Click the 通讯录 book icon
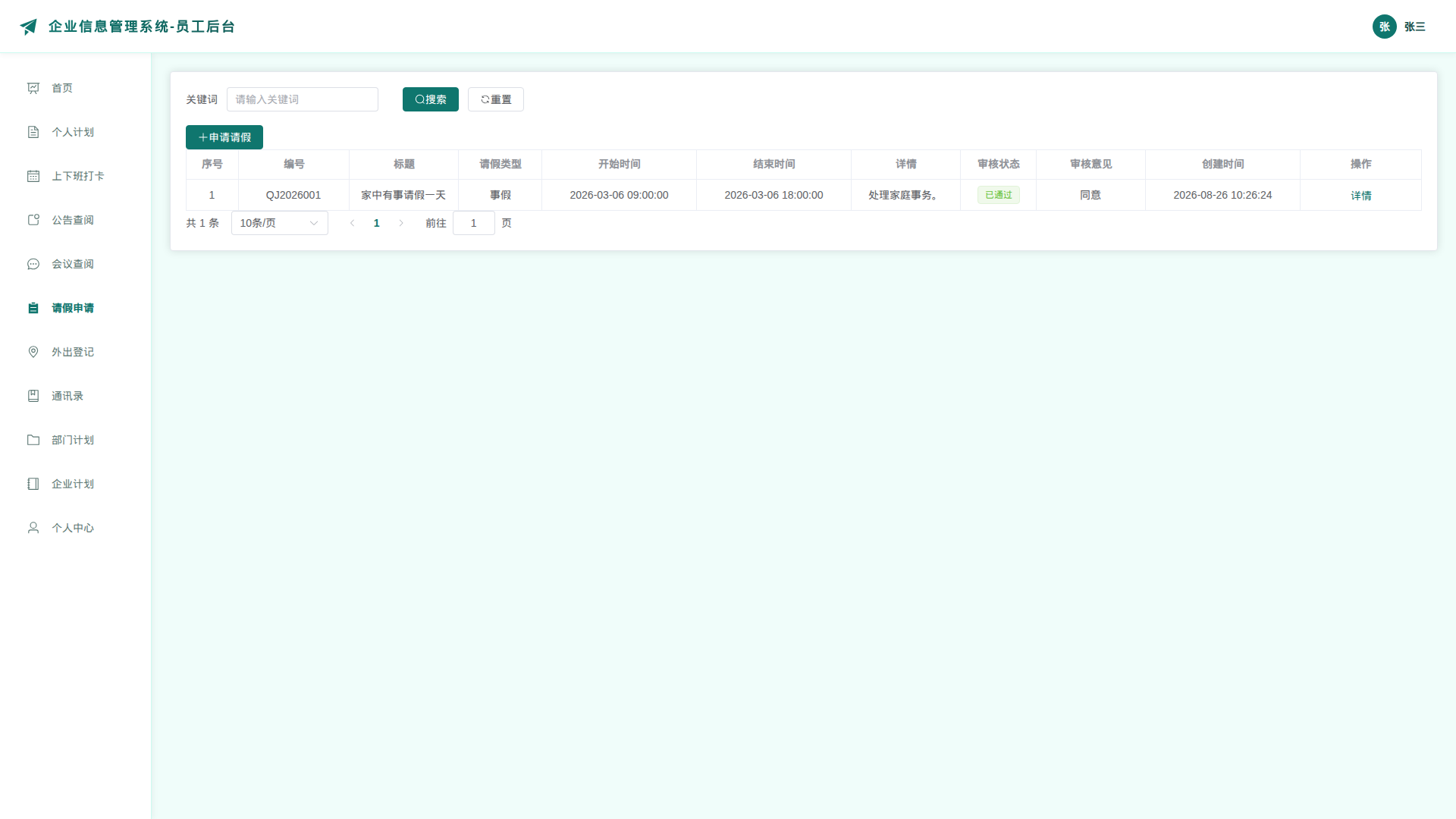The width and height of the screenshot is (1456, 819). [33, 396]
